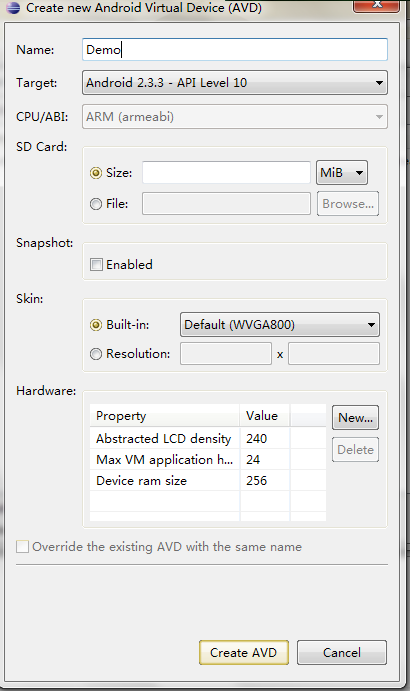Click the Create AVD button
Image resolution: width=410 pixels, height=691 pixels.
(x=244, y=652)
